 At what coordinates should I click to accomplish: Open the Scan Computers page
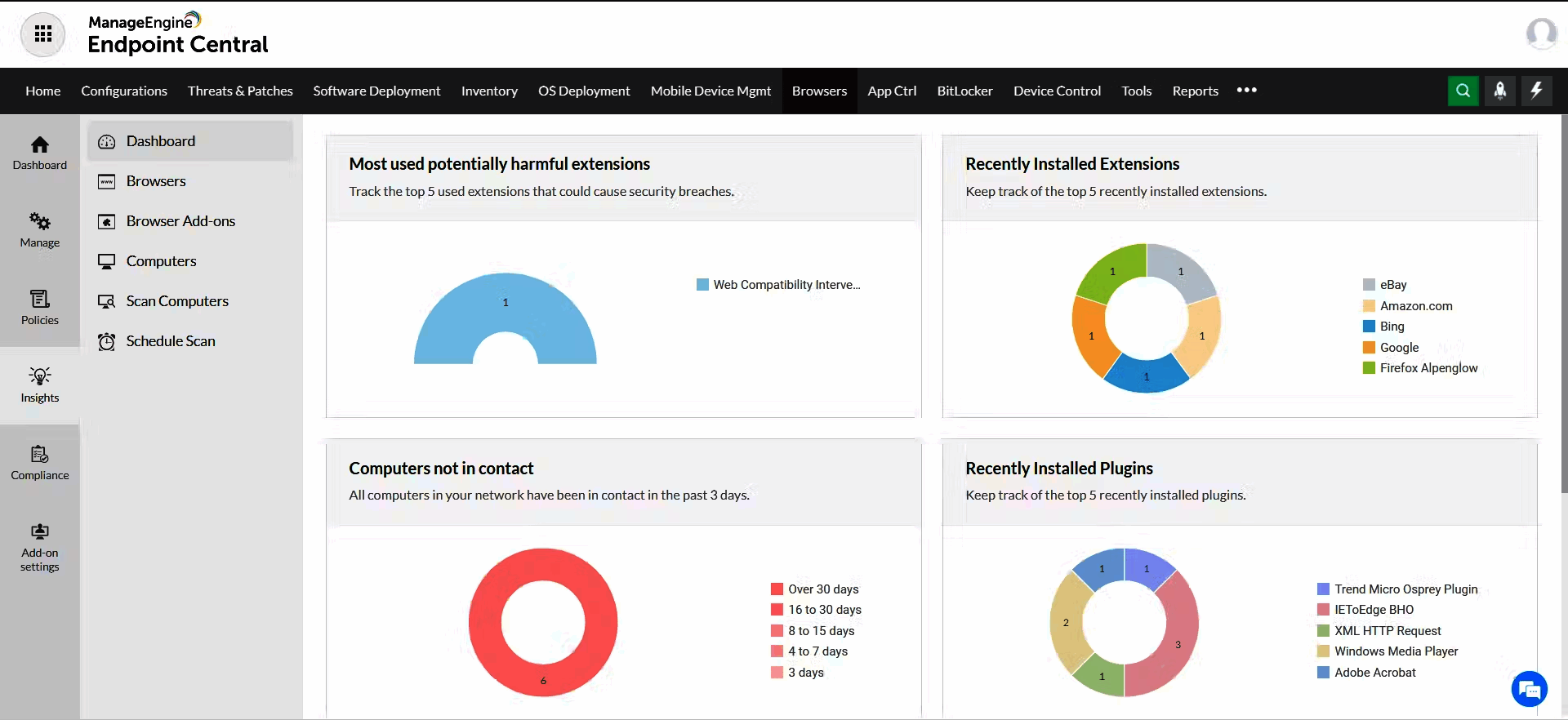coord(177,301)
